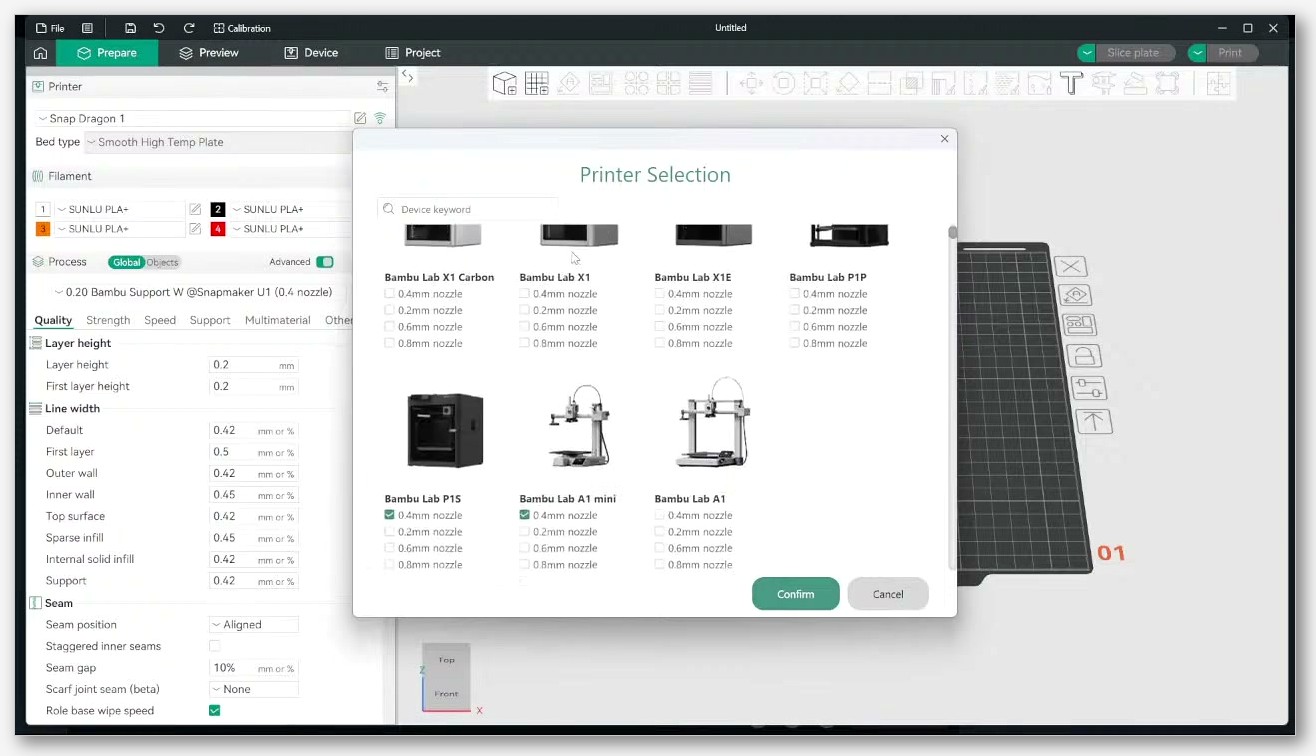Screen dimensions: 1316x756
Task: Open the Seam position Aligned dropdown
Action: (254, 625)
